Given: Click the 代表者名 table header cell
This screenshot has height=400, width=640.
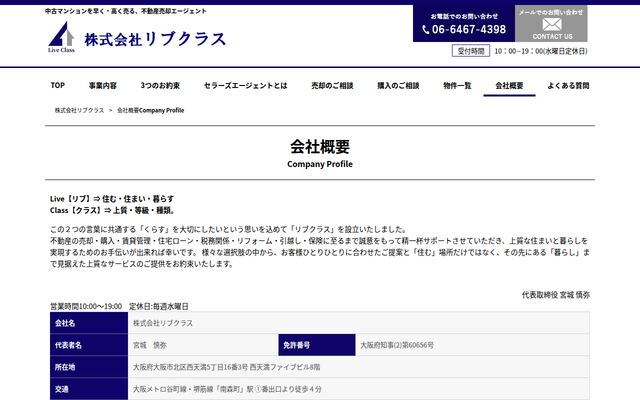Looking at the screenshot, I should pyautogui.click(x=89, y=345).
